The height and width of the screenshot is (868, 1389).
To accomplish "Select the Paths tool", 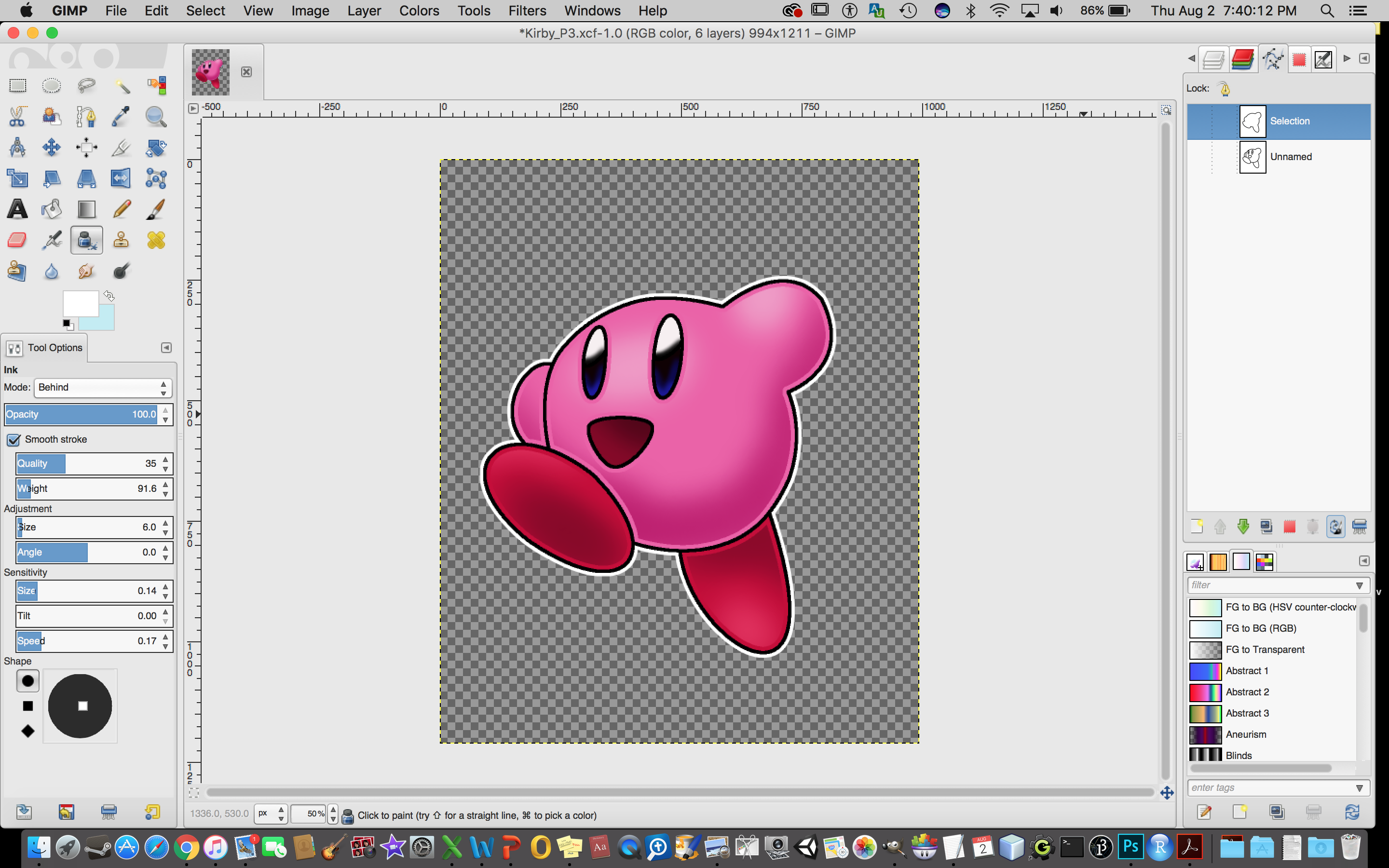I will [x=87, y=117].
